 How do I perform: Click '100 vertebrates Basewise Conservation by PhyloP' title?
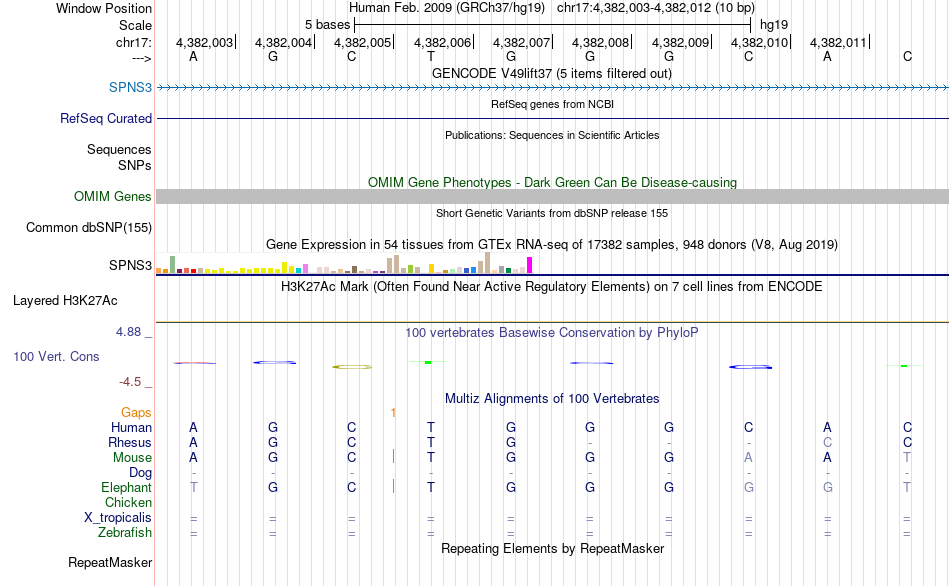click(x=552, y=333)
